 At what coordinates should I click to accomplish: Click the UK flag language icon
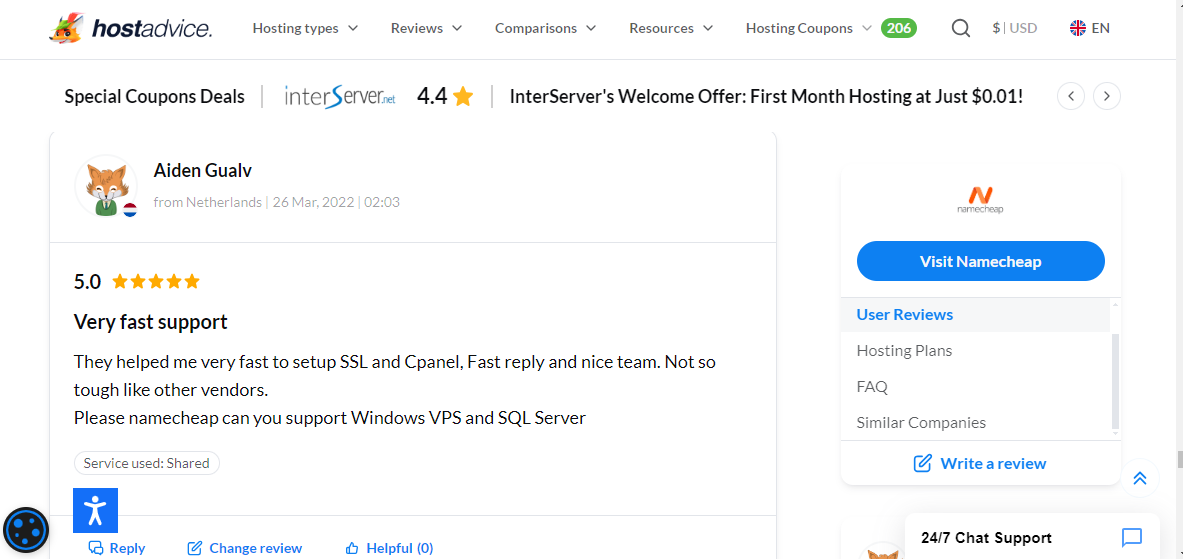(1077, 29)
